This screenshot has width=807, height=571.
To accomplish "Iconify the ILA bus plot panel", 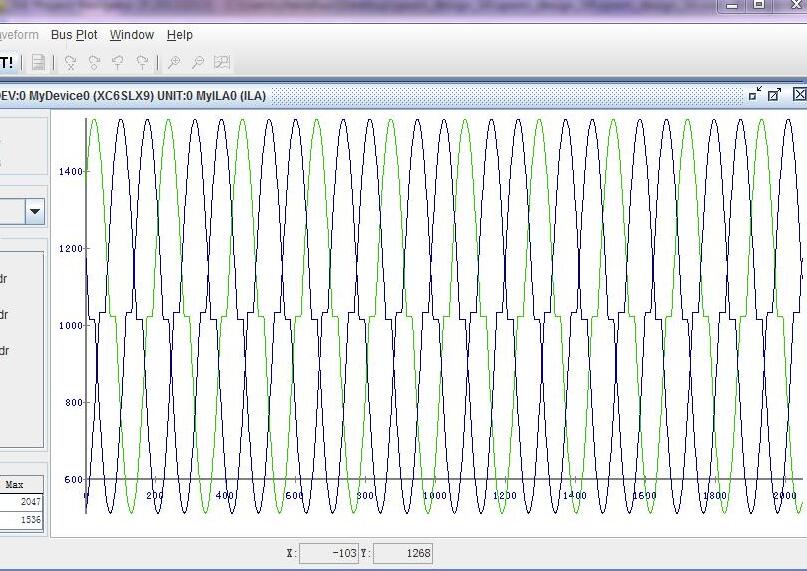I will tap(754, 95).
